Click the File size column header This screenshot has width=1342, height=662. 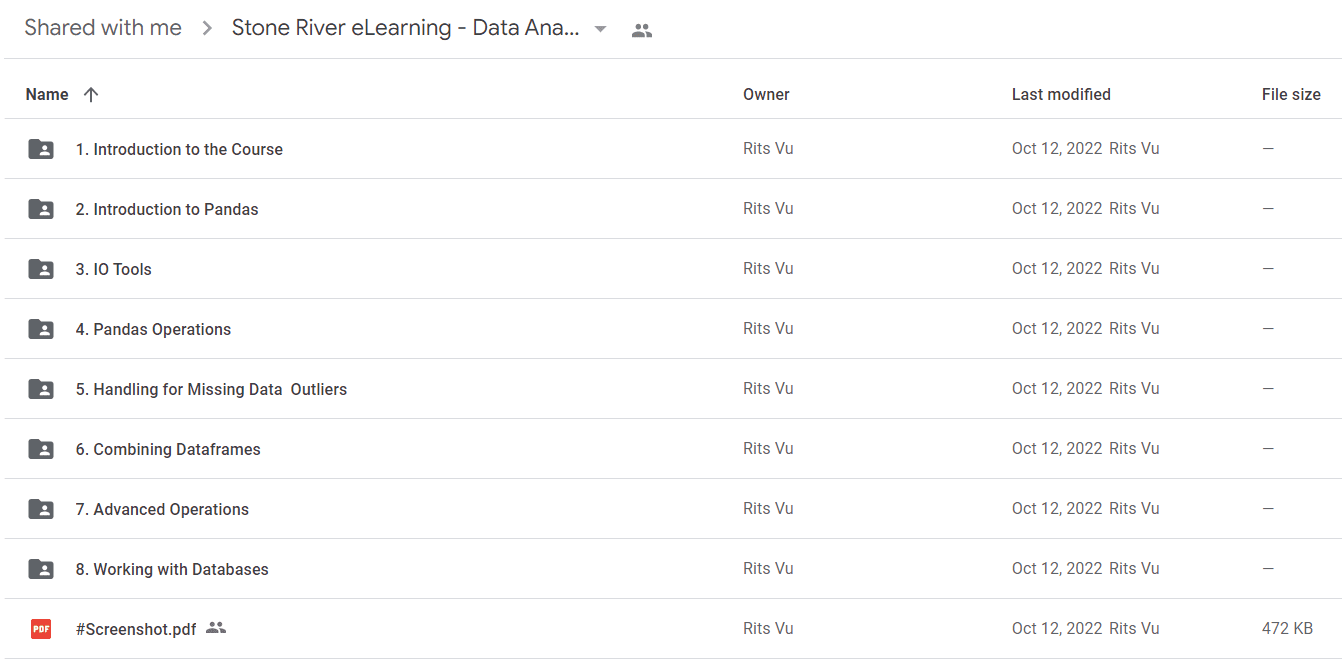coord(1291,94)
